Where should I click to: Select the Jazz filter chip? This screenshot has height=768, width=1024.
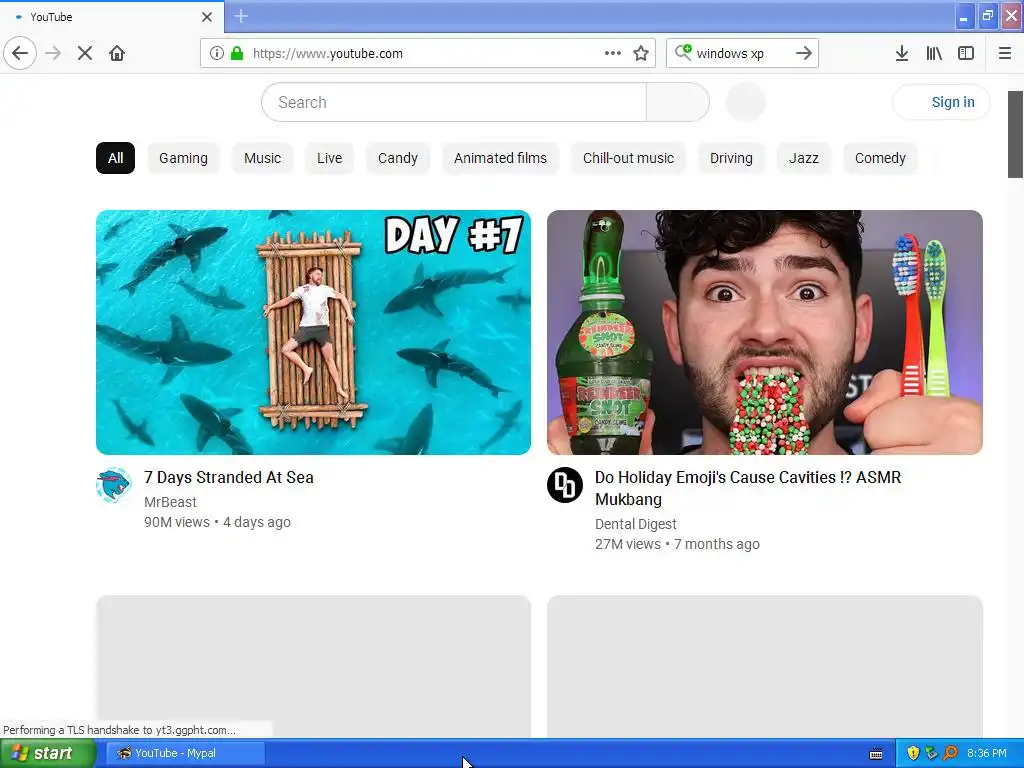(x=804, y=158)
